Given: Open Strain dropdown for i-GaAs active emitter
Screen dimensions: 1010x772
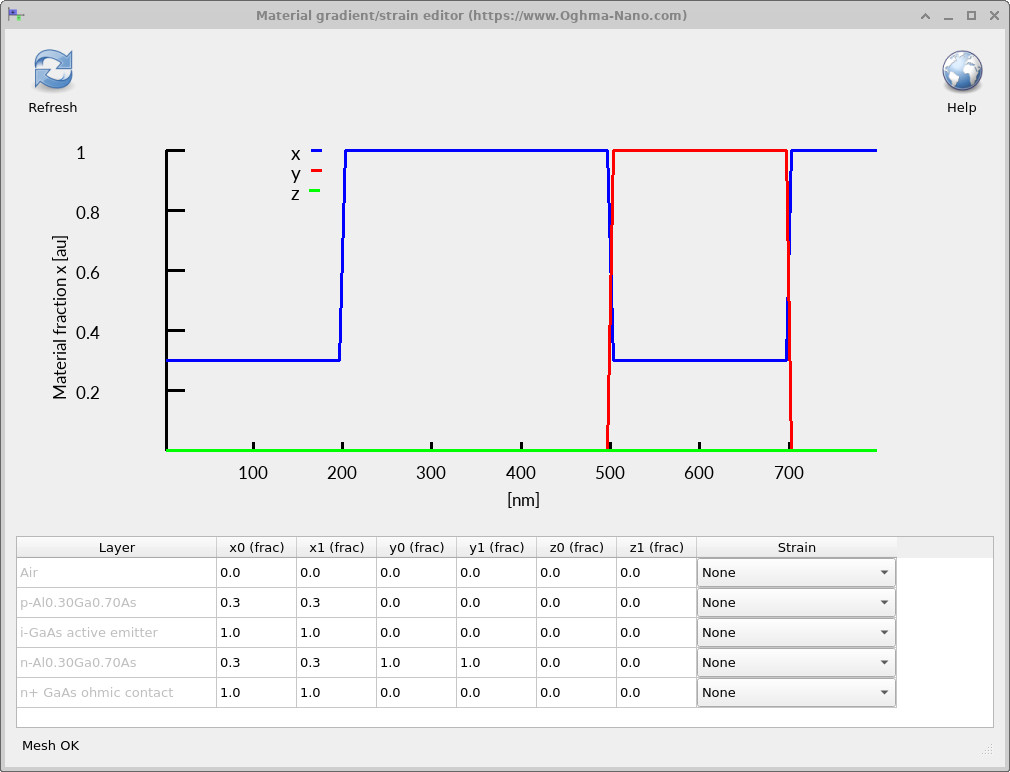Looking at the screenshot, I should [796, 632].
